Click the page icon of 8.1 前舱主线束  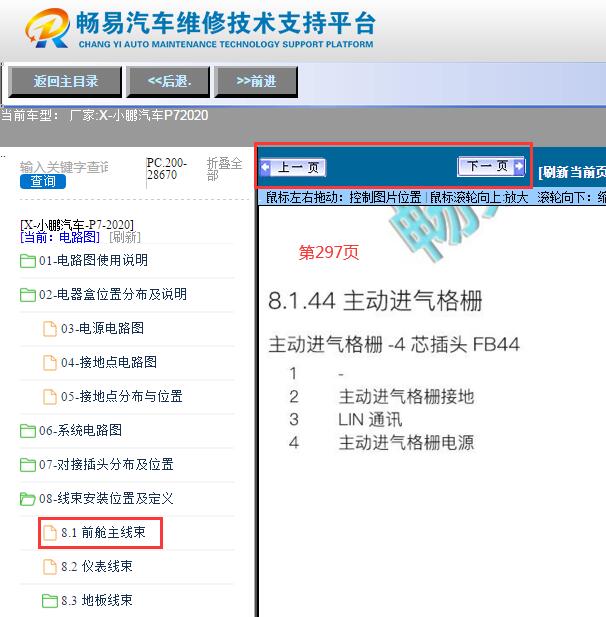click(x=50, y=533)
